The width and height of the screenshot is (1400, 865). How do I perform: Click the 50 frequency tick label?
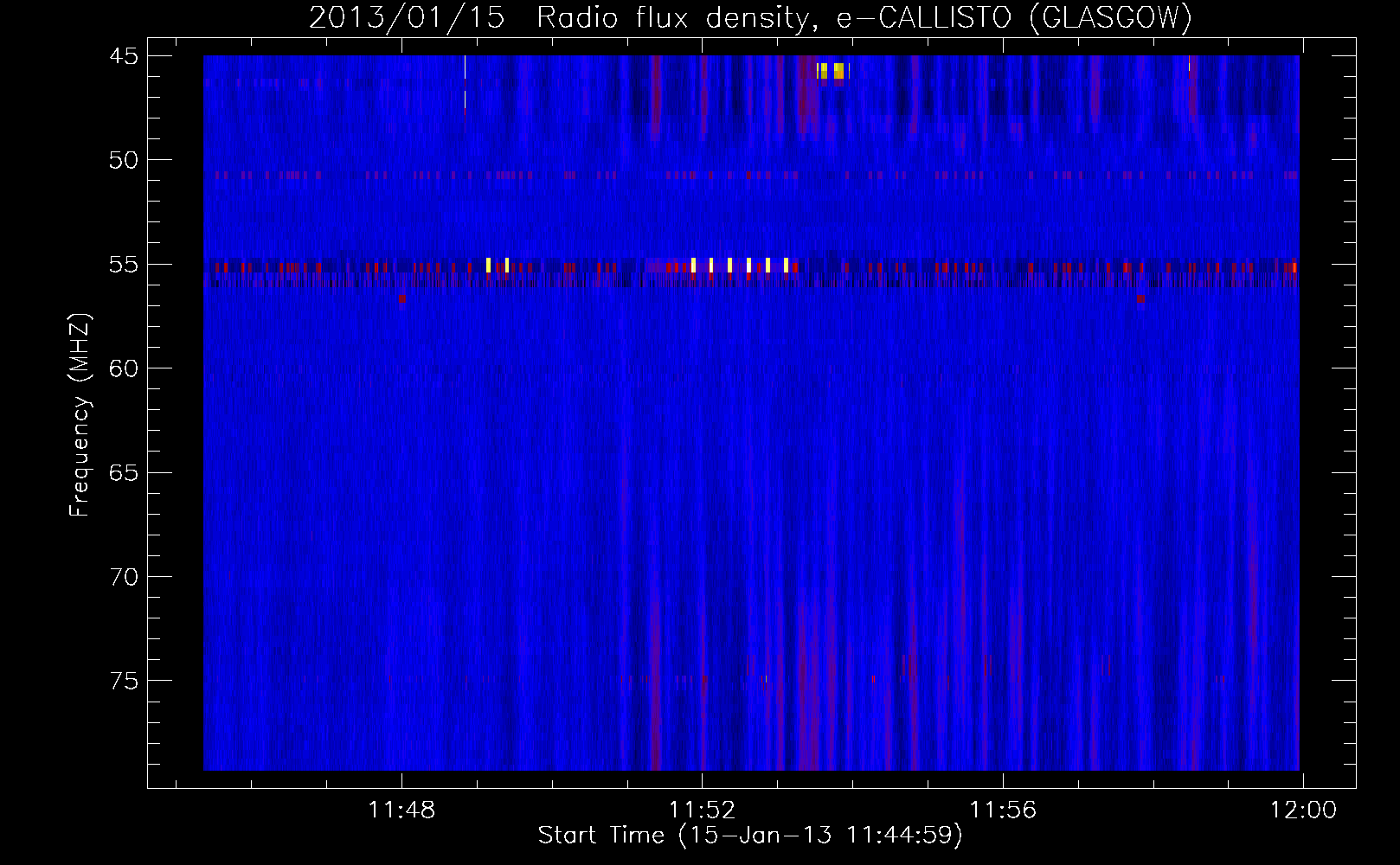tap(124, 160)
